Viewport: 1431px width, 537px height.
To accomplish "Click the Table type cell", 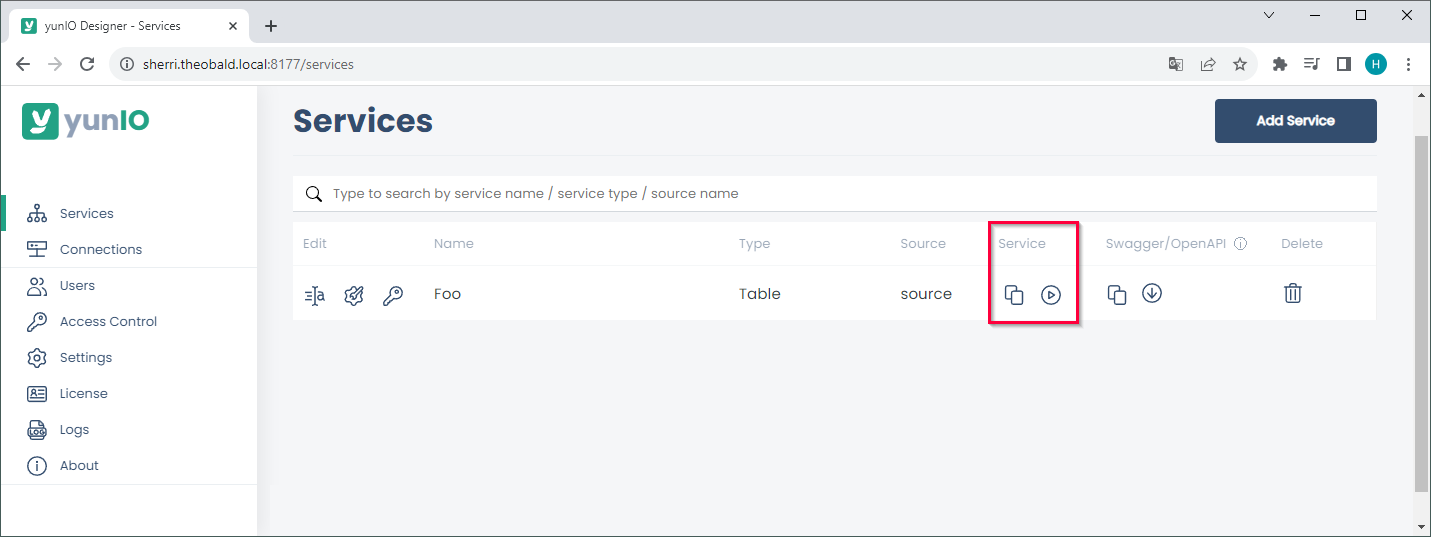I will point(760,294).
